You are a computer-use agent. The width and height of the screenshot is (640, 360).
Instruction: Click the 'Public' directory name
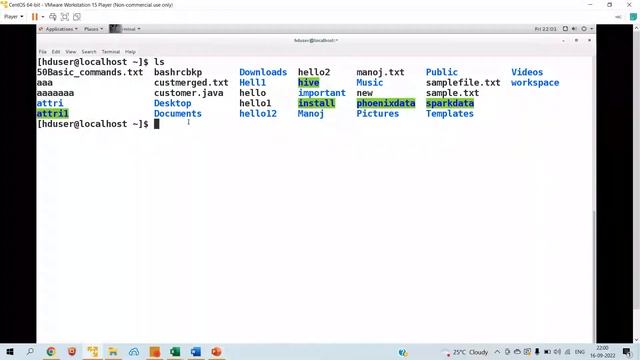coord(442,72)
